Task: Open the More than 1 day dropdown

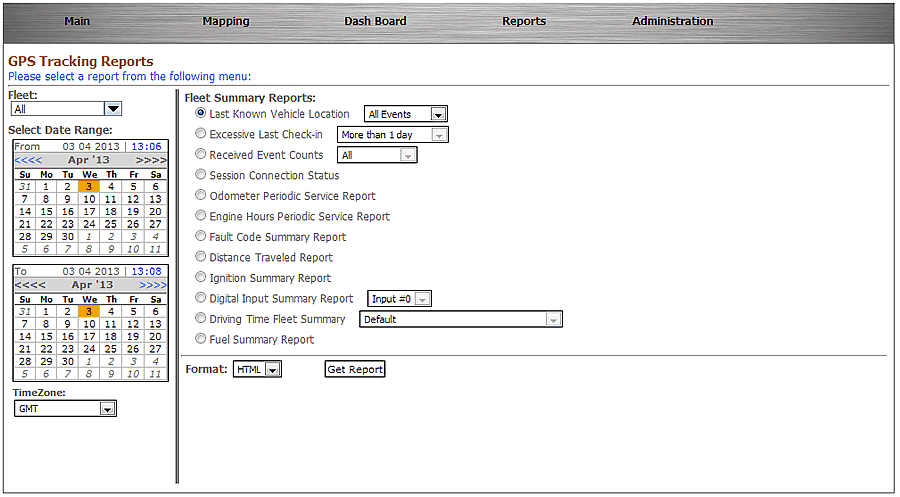Action: 393,135
